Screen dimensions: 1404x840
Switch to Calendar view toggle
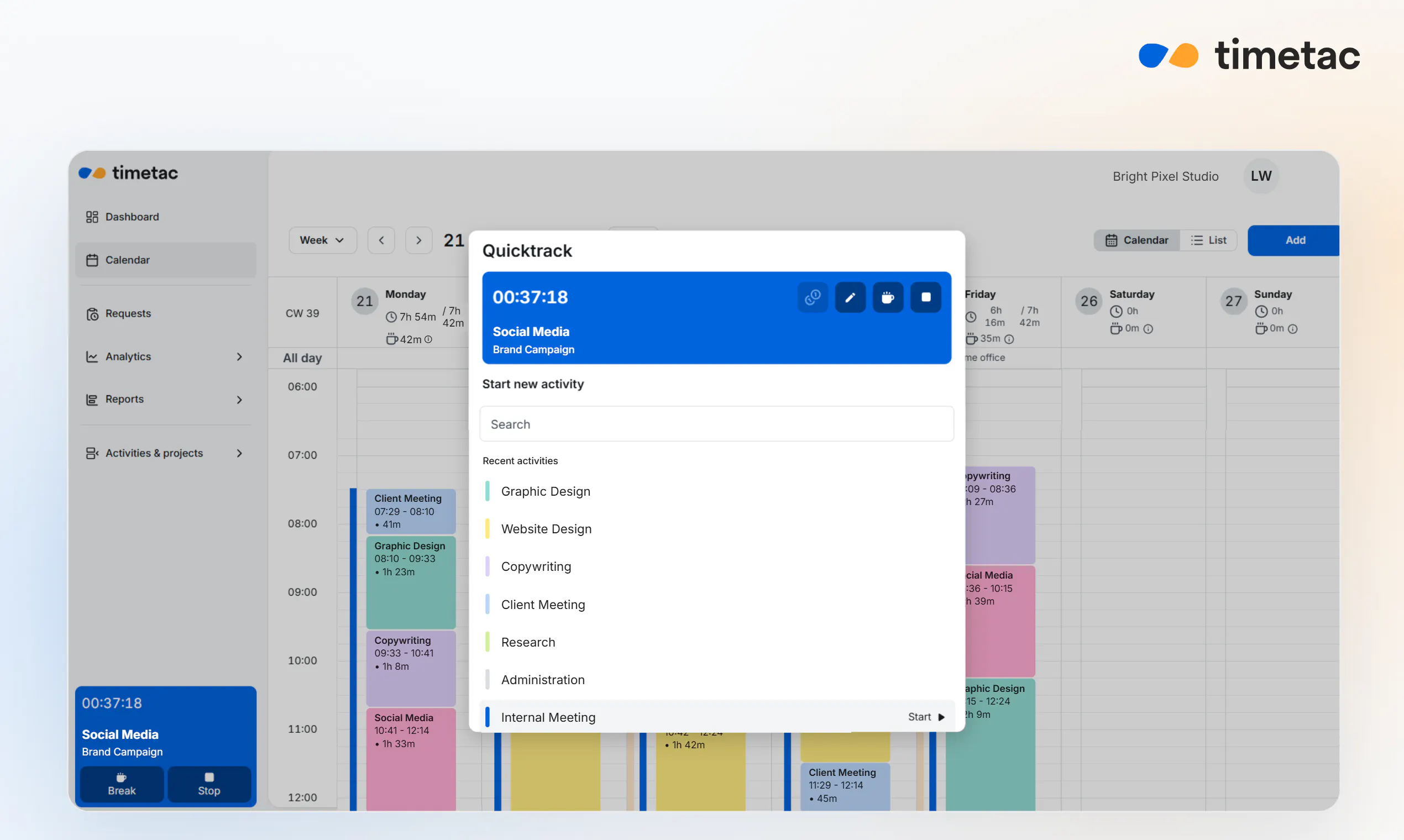[1137, 240]
